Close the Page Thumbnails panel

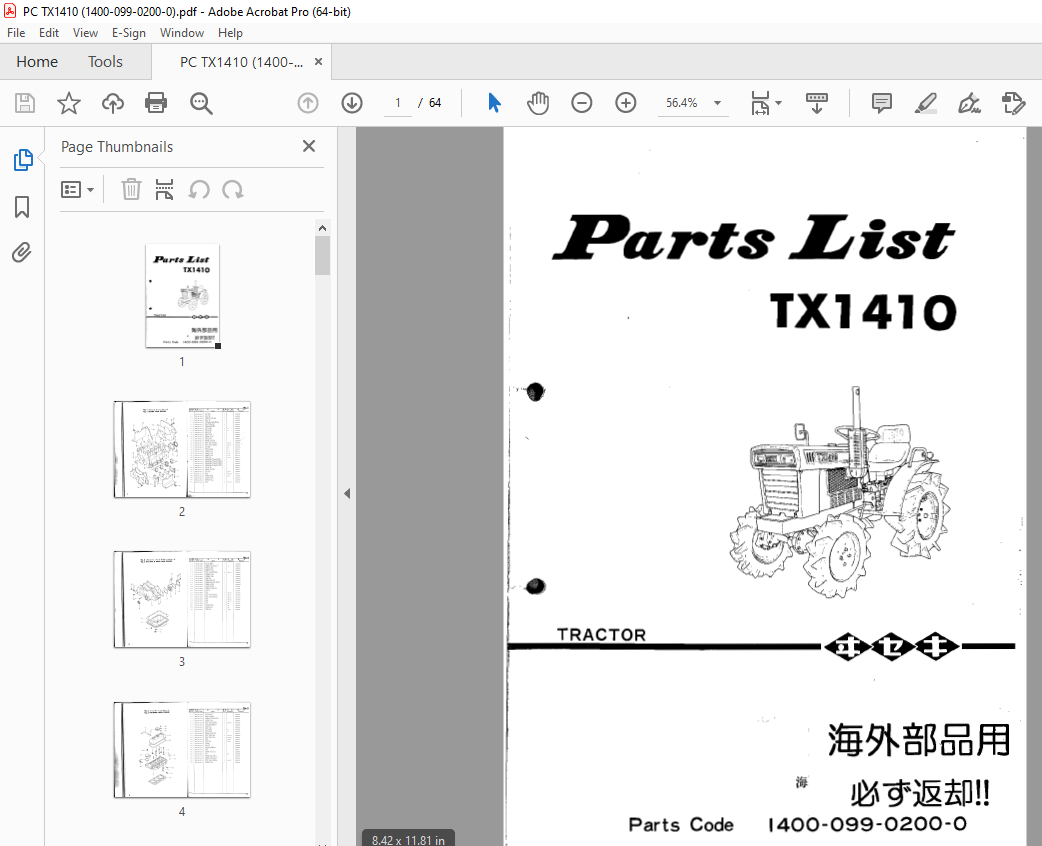[x=309, y=146]
